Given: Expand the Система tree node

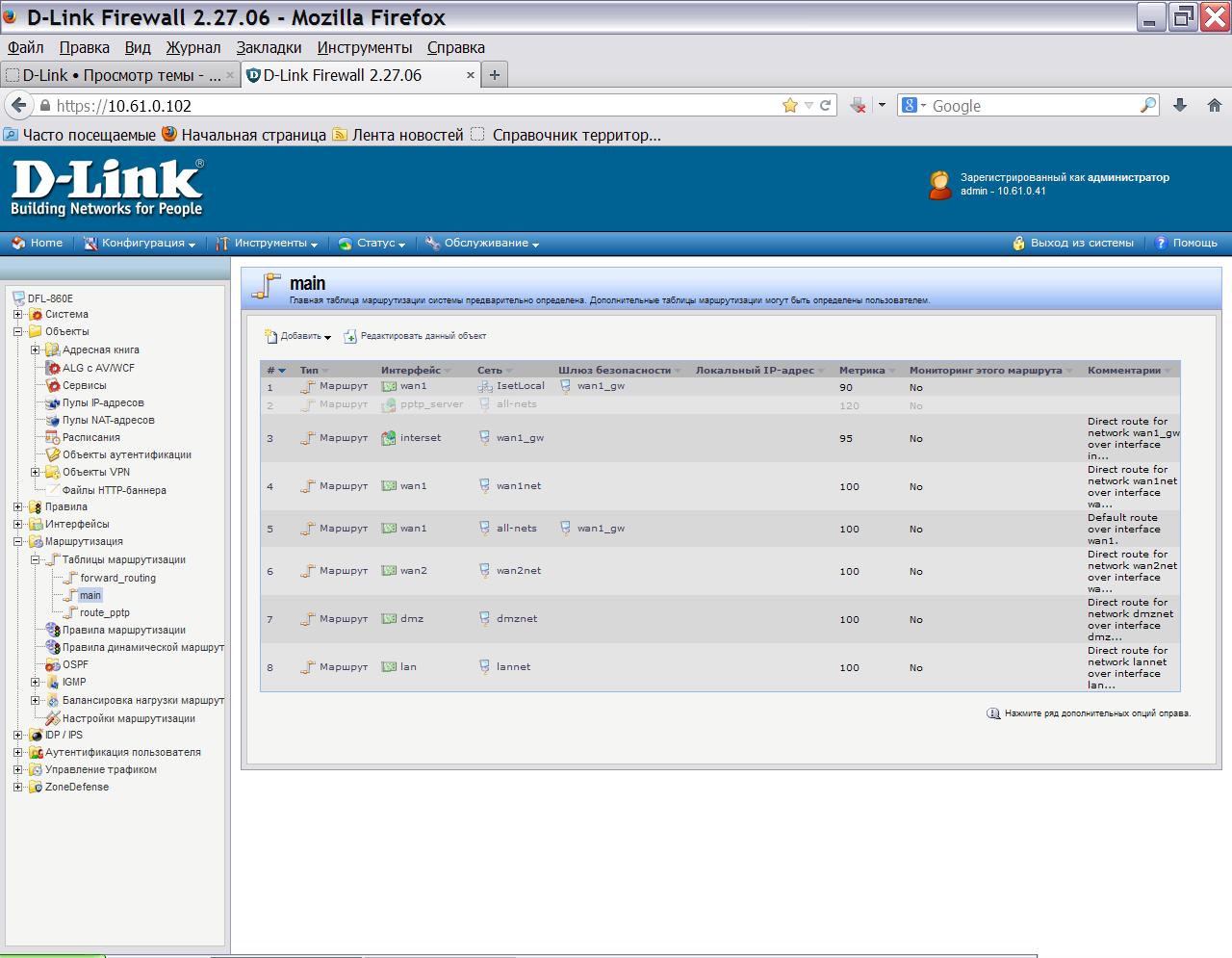Looking at the screenshot, I should (17, 314).
